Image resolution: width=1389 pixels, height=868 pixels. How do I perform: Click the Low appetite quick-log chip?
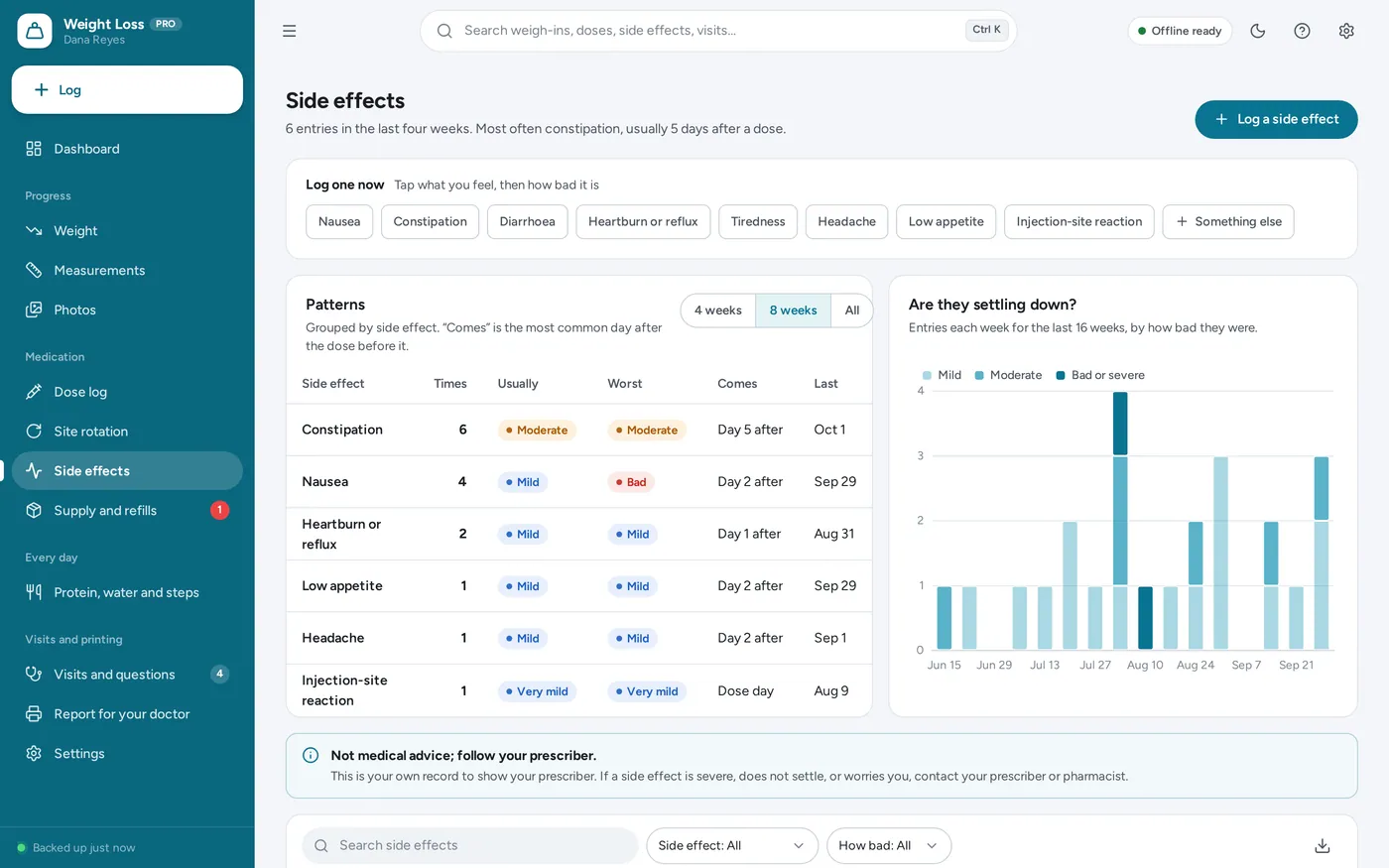click(947, 222)
